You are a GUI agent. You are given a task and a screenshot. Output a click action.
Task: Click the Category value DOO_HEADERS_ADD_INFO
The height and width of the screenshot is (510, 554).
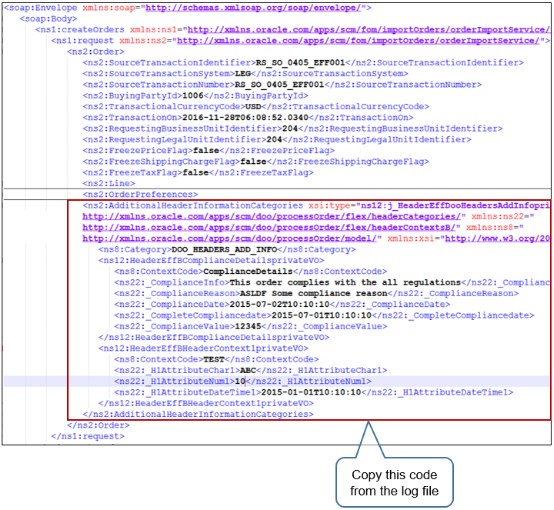[224, 249]
